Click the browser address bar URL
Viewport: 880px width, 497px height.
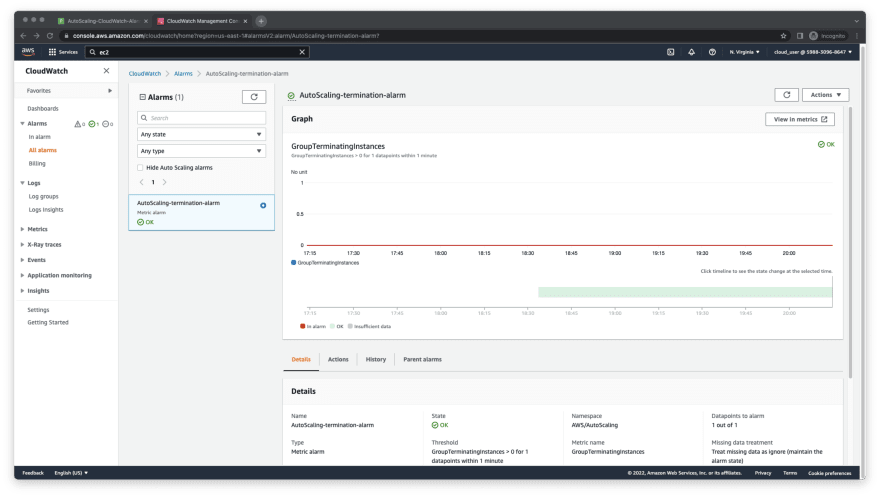(226, 36)
